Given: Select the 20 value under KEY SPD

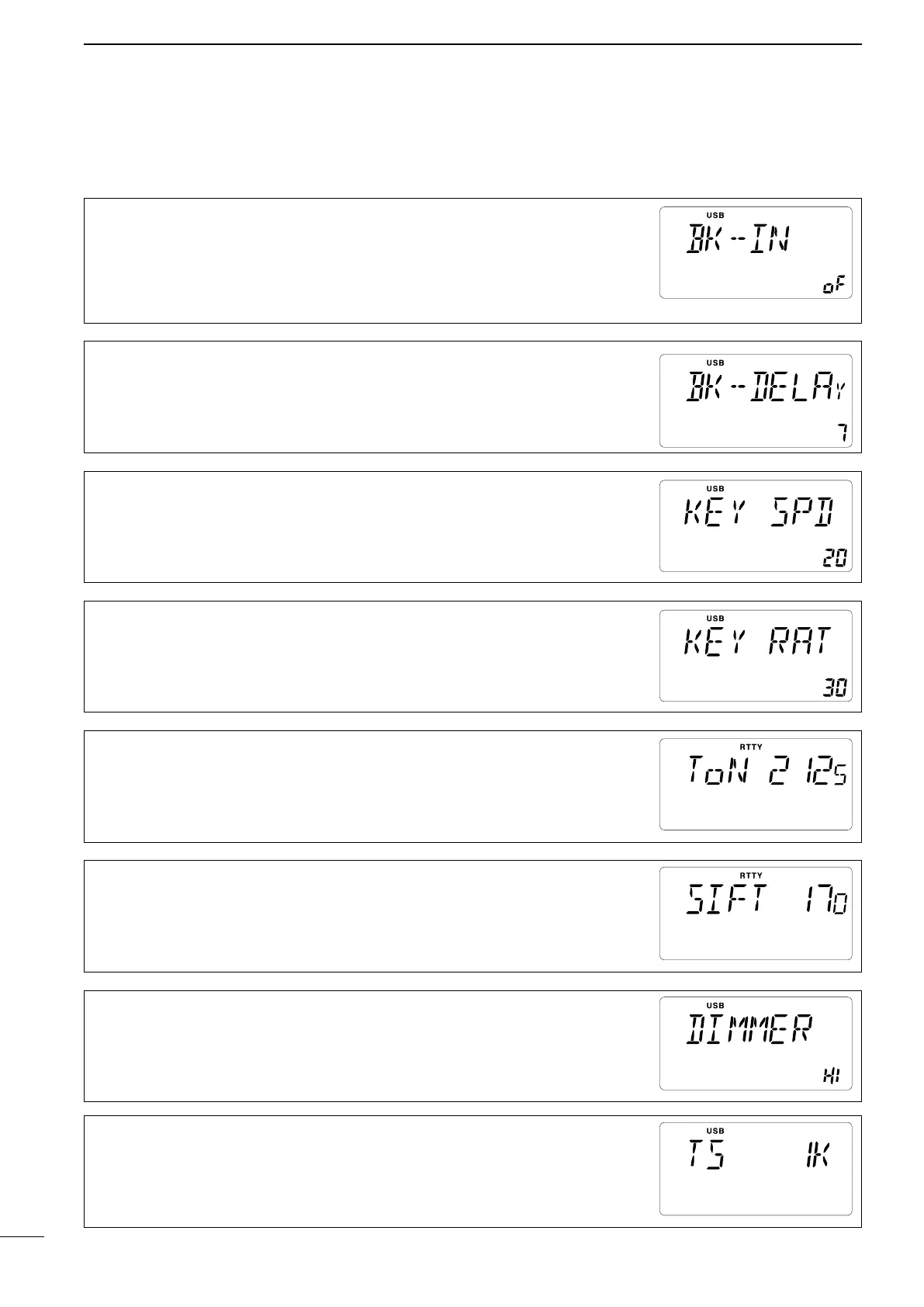Looking at the screenshot, I should [835, 559].
